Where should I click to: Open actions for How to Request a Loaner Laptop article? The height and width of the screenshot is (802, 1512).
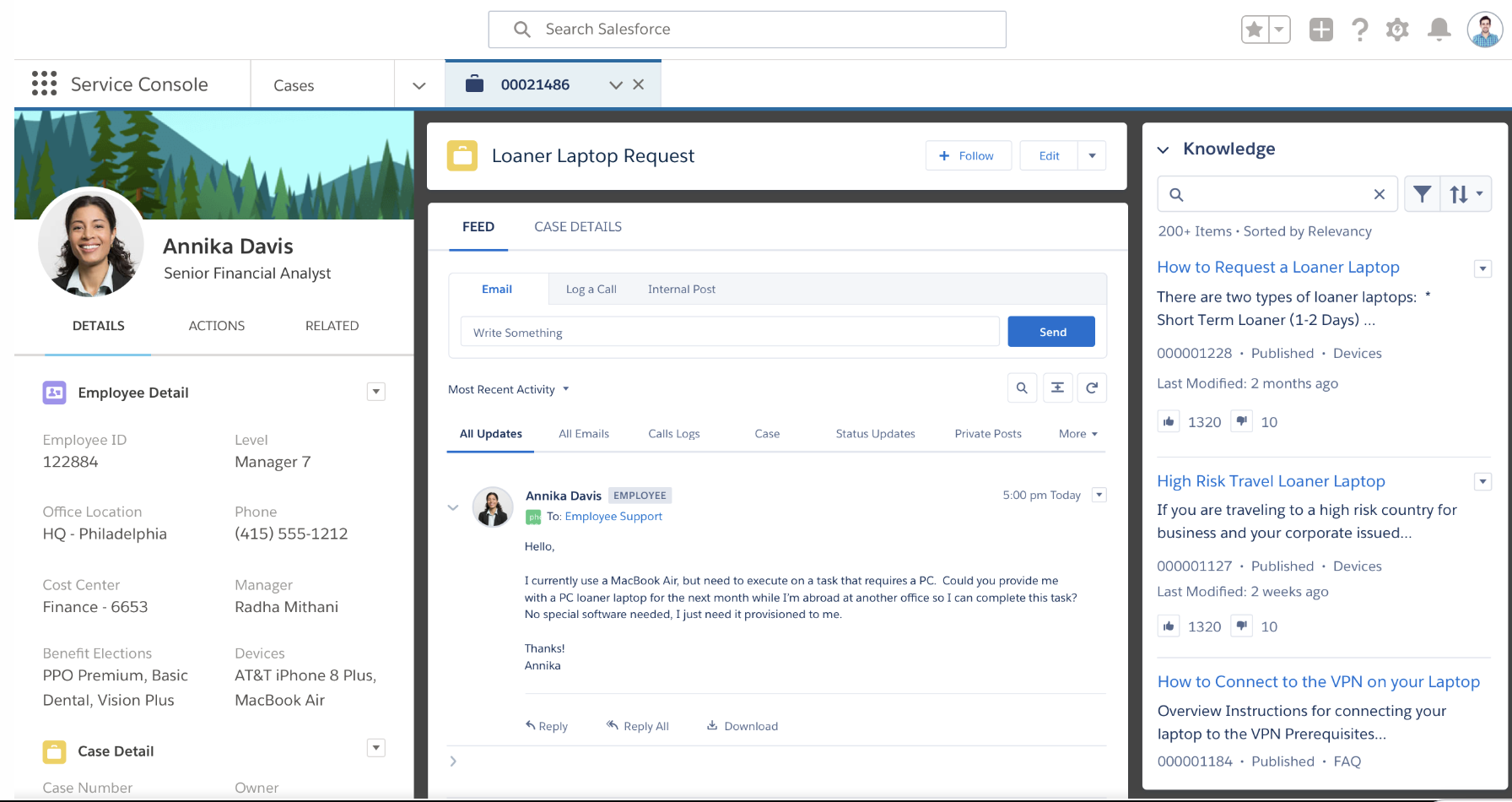click(1482, 268)
